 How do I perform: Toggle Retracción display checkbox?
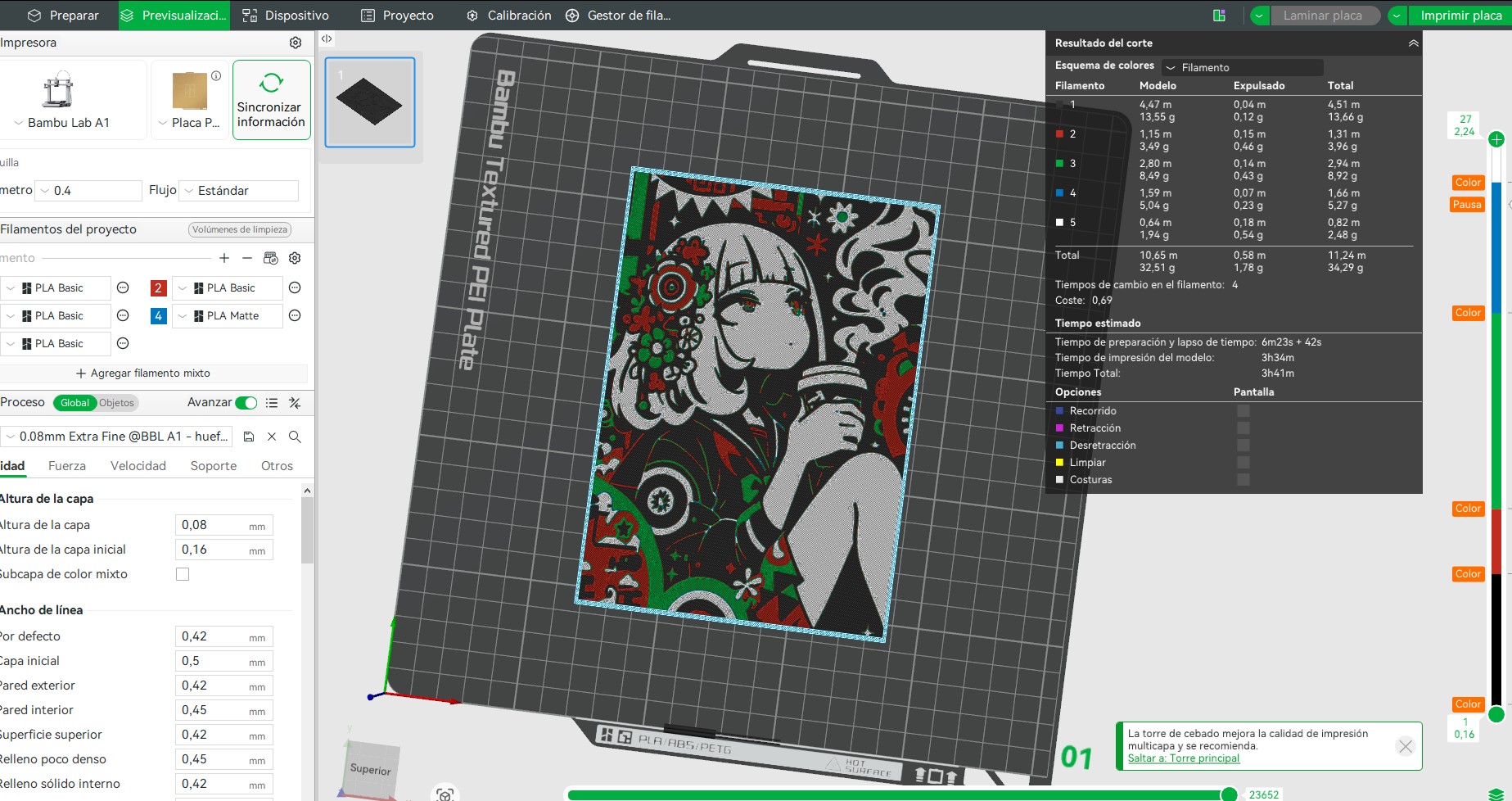[x=1243, y=428]
